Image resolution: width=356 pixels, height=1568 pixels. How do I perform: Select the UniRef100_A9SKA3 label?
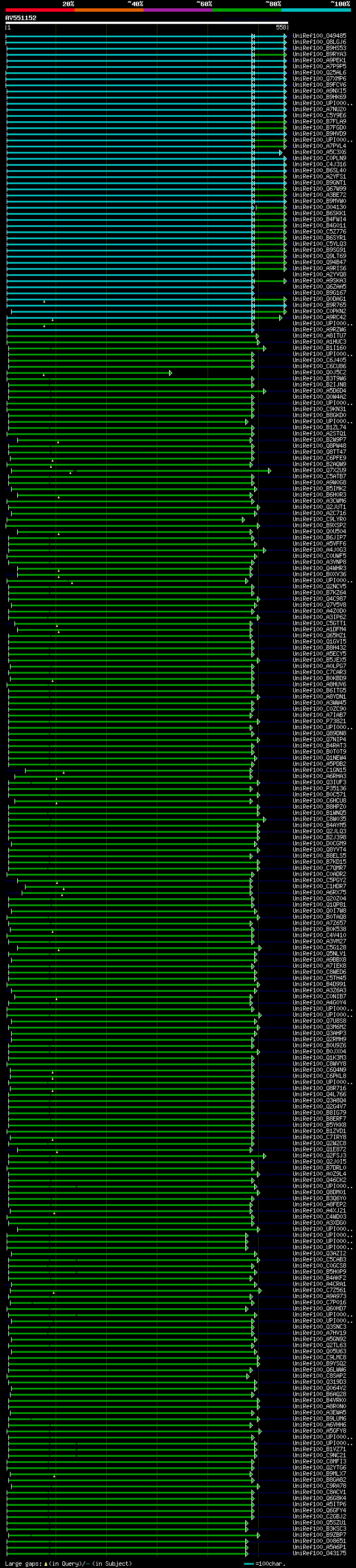(319, 280)
